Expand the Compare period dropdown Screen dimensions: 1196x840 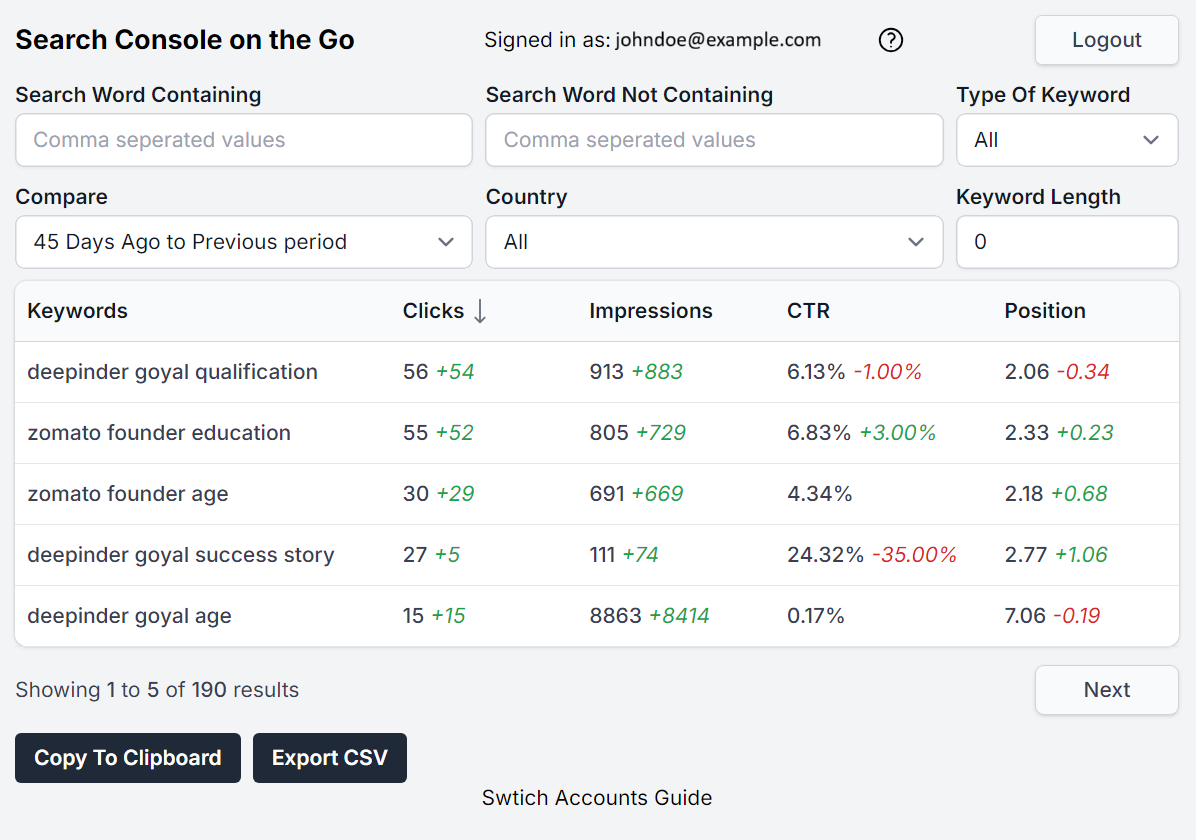point(243,242)
